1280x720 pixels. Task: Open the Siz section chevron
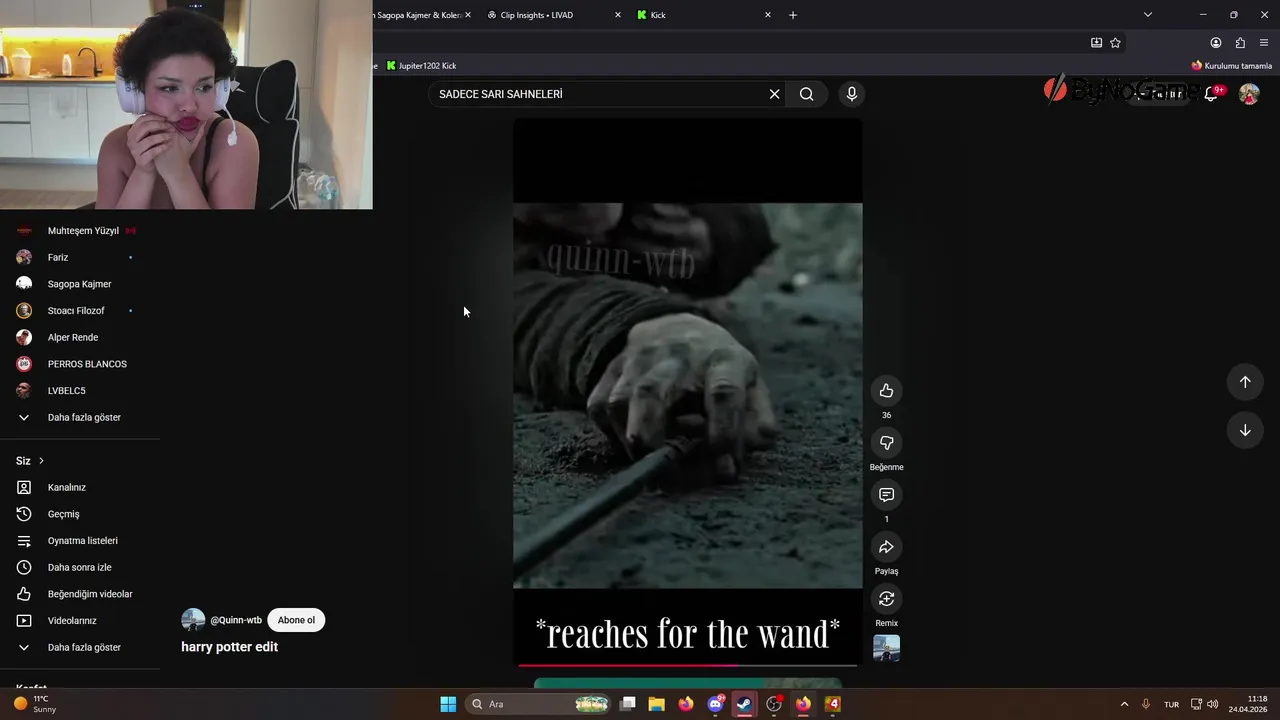pyautogui.click(x=41, y=461)
